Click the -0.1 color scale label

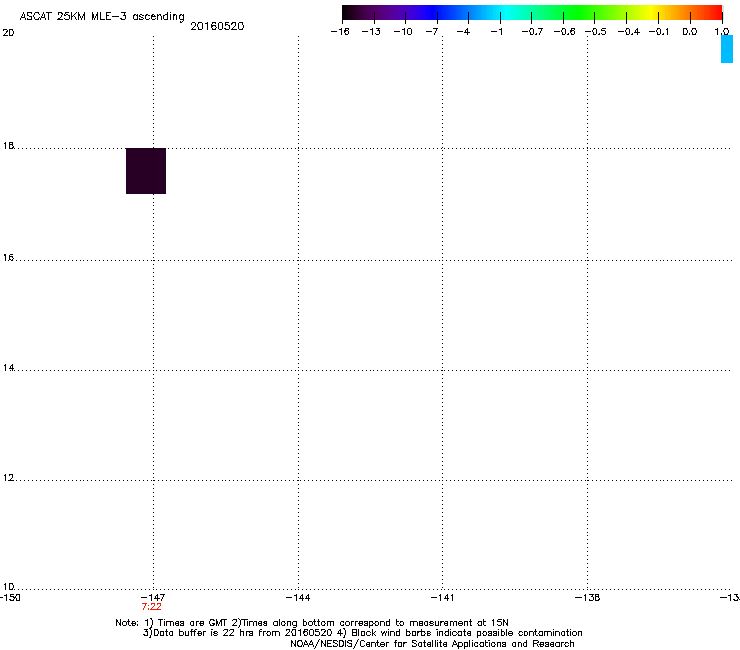click(x=659, y=32)
